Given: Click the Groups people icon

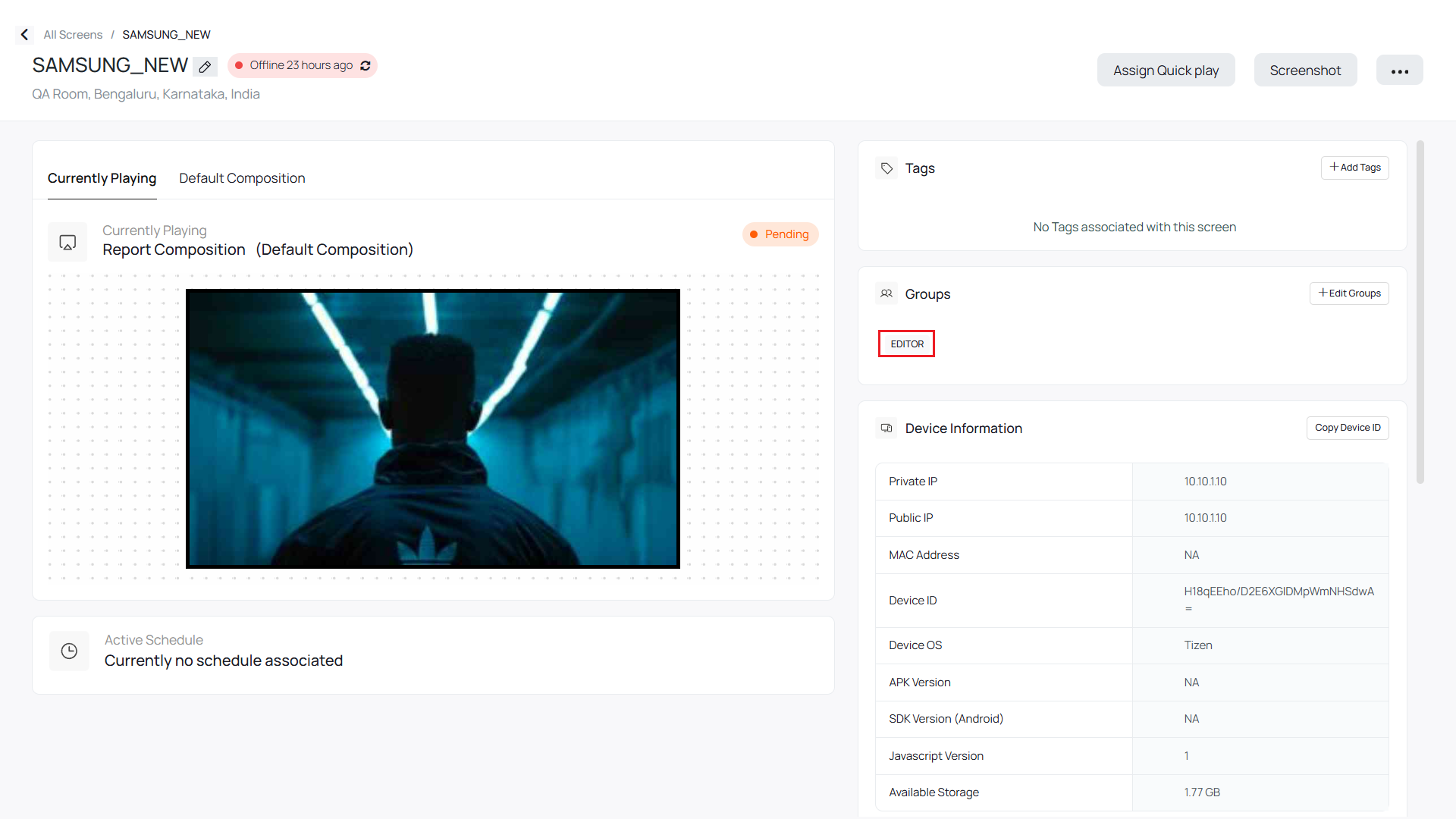Looking at the screenshot, I should coord(886,293).
